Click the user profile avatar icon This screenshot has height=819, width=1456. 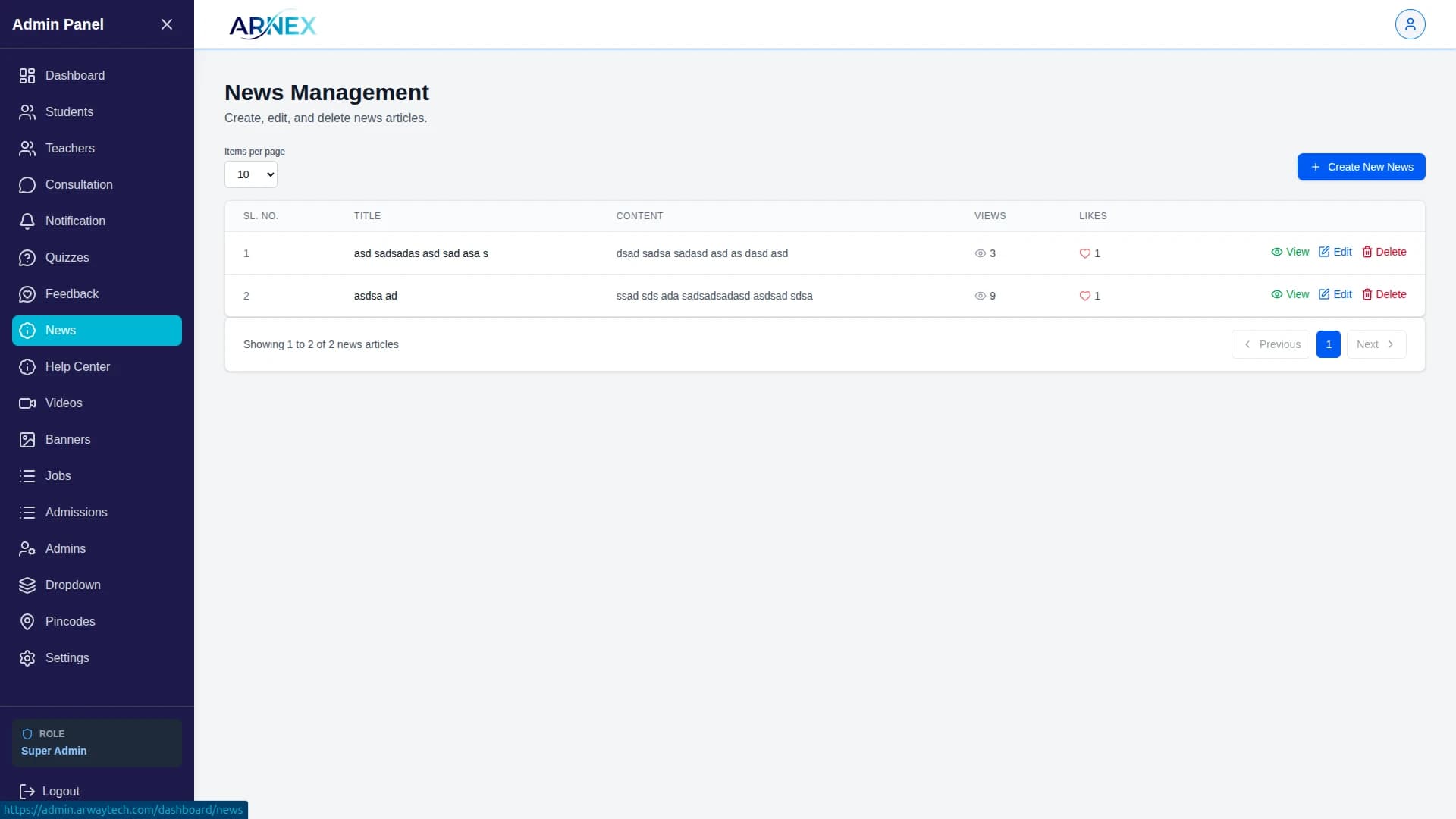click(x=1410, y=24)
